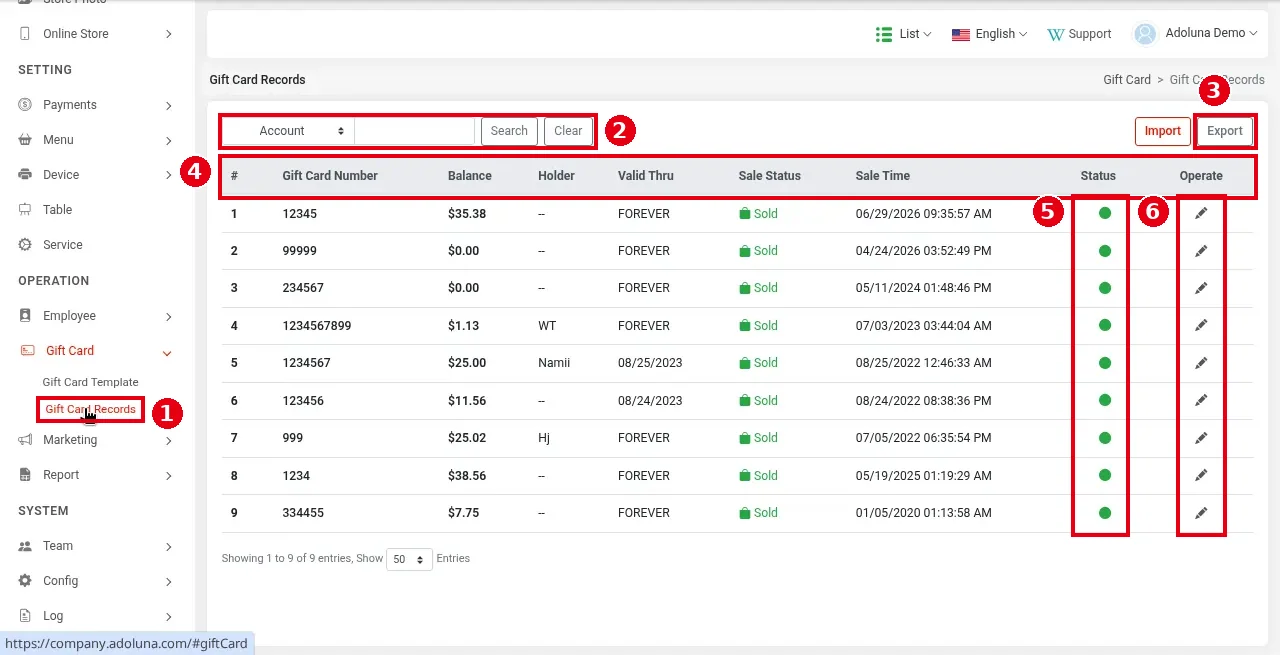Expand Online Store via its chevron

(168, 34)
